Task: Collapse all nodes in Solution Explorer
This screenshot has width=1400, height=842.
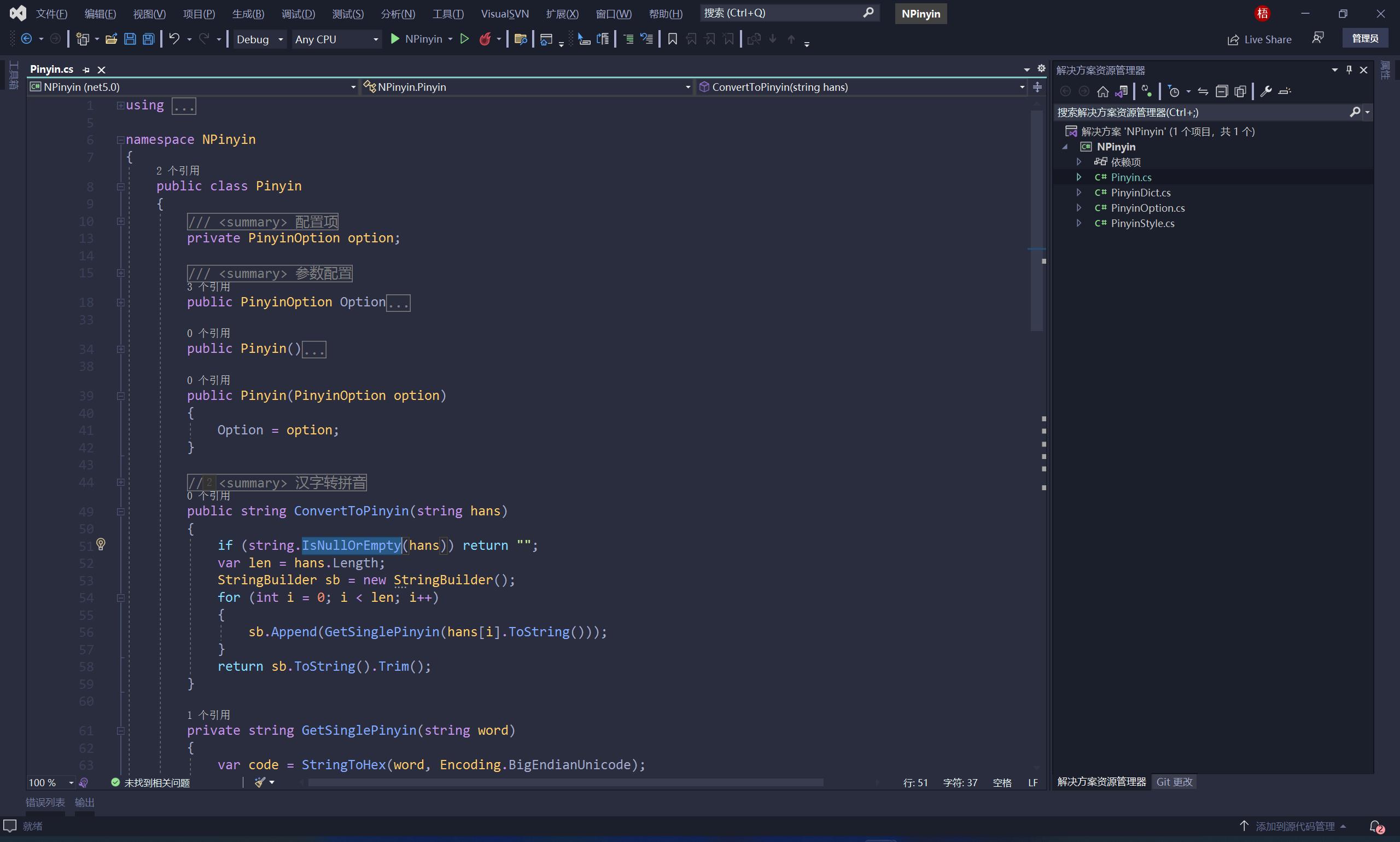Action: (1222, 91)
